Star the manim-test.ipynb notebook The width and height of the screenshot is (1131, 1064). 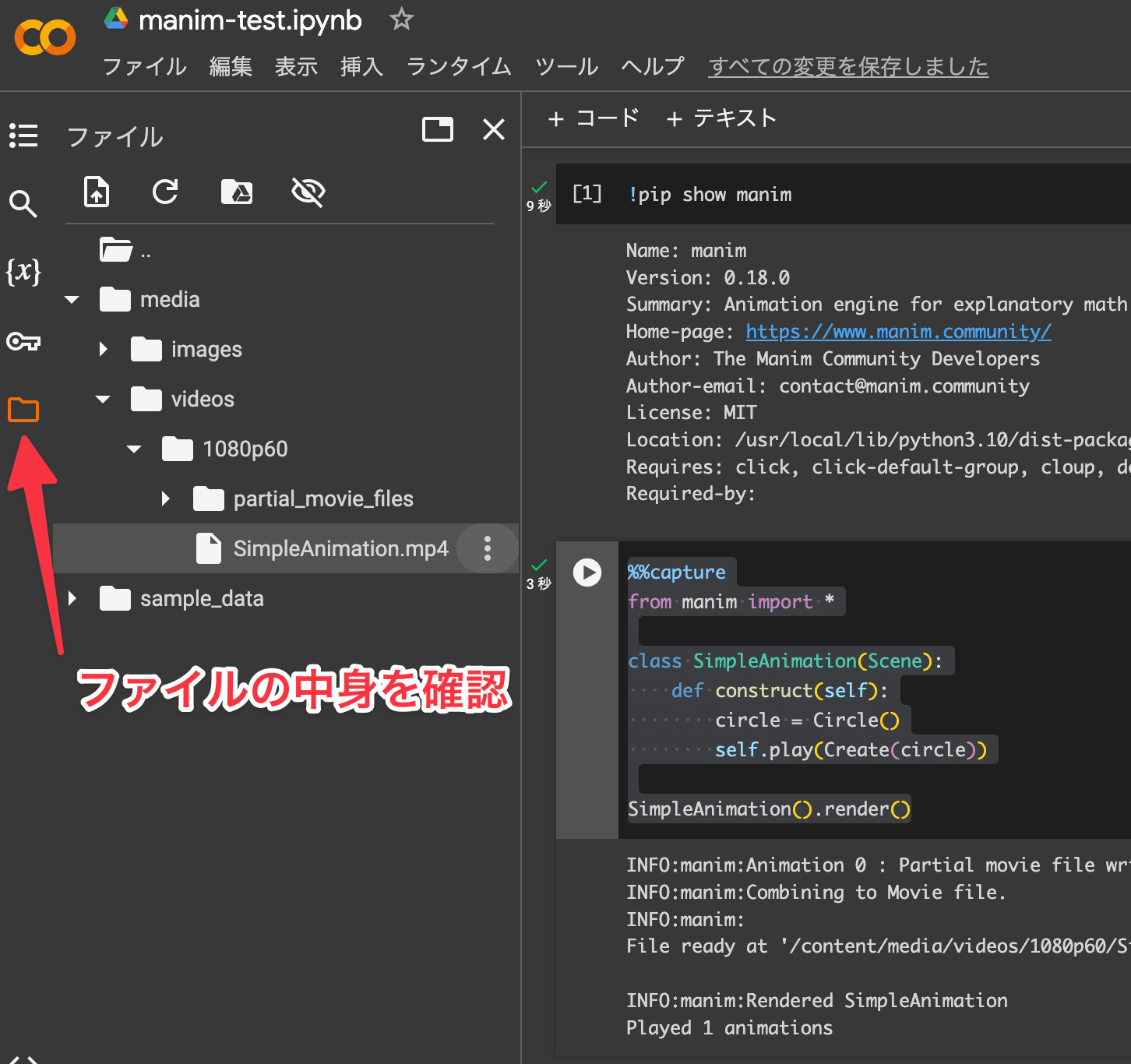coord(401,19)
